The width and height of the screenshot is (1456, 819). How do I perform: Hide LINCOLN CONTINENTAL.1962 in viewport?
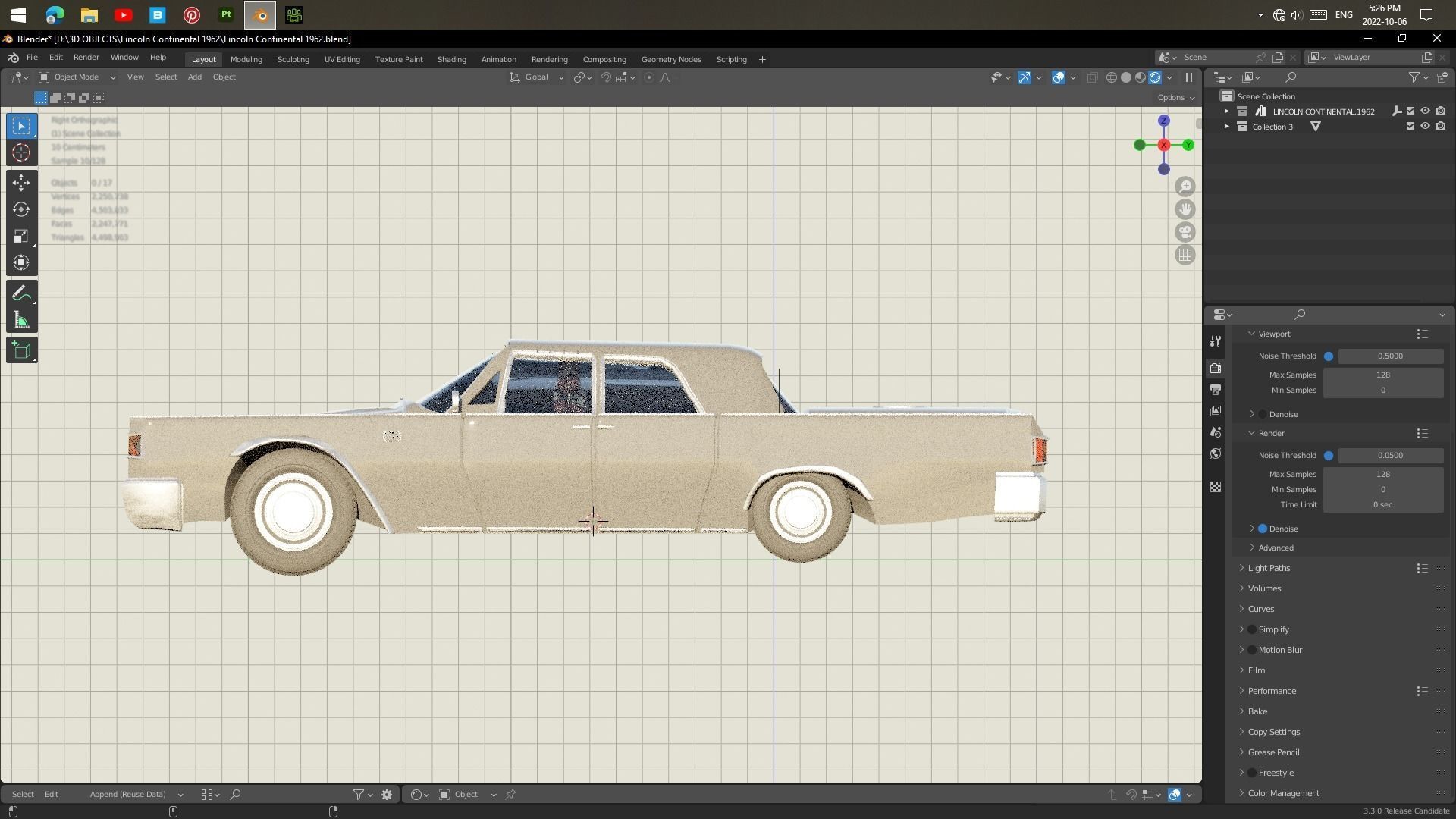pyautogui.click(x=1426, y=111)
